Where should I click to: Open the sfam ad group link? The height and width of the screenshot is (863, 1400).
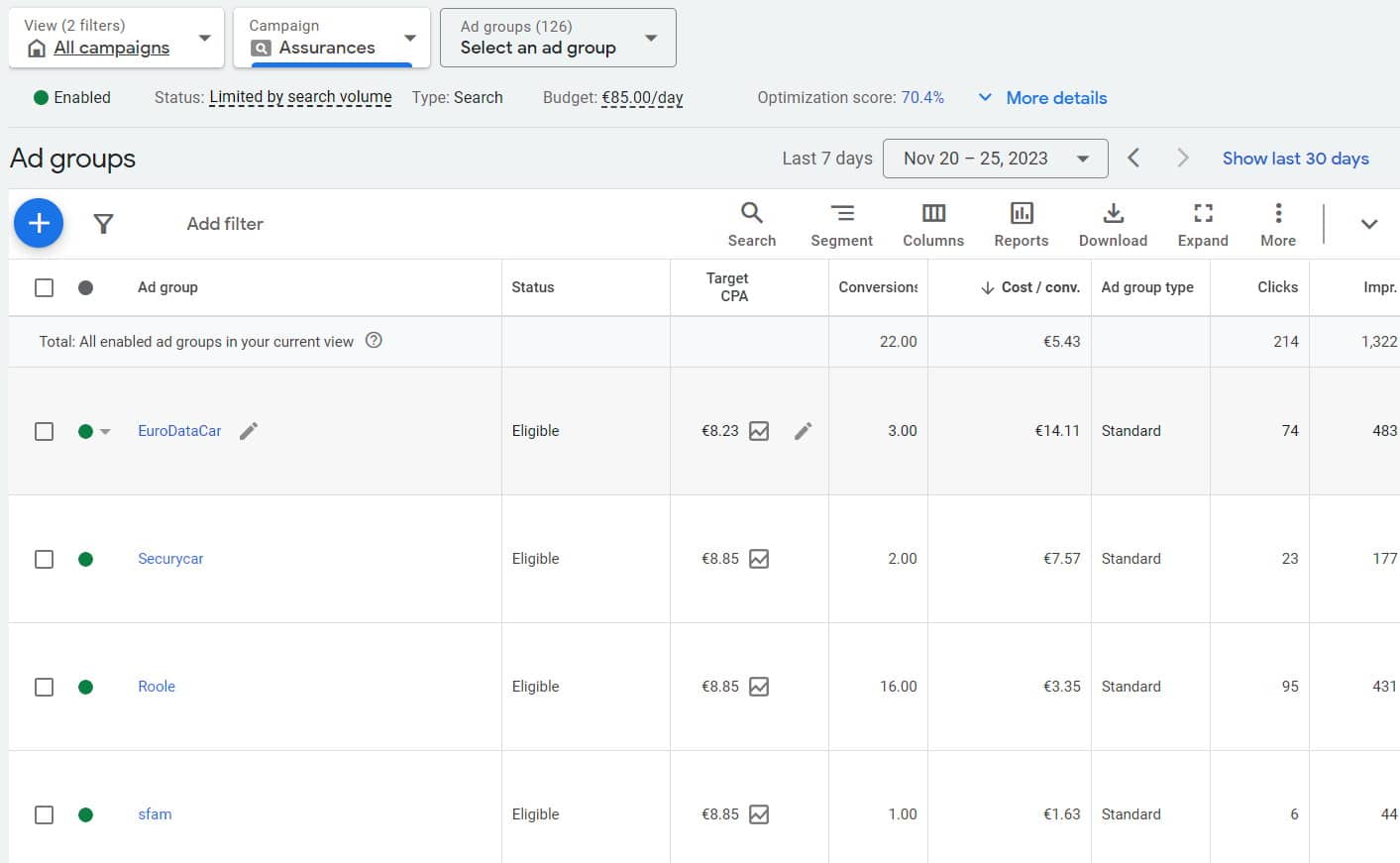[x=155, y=814]
